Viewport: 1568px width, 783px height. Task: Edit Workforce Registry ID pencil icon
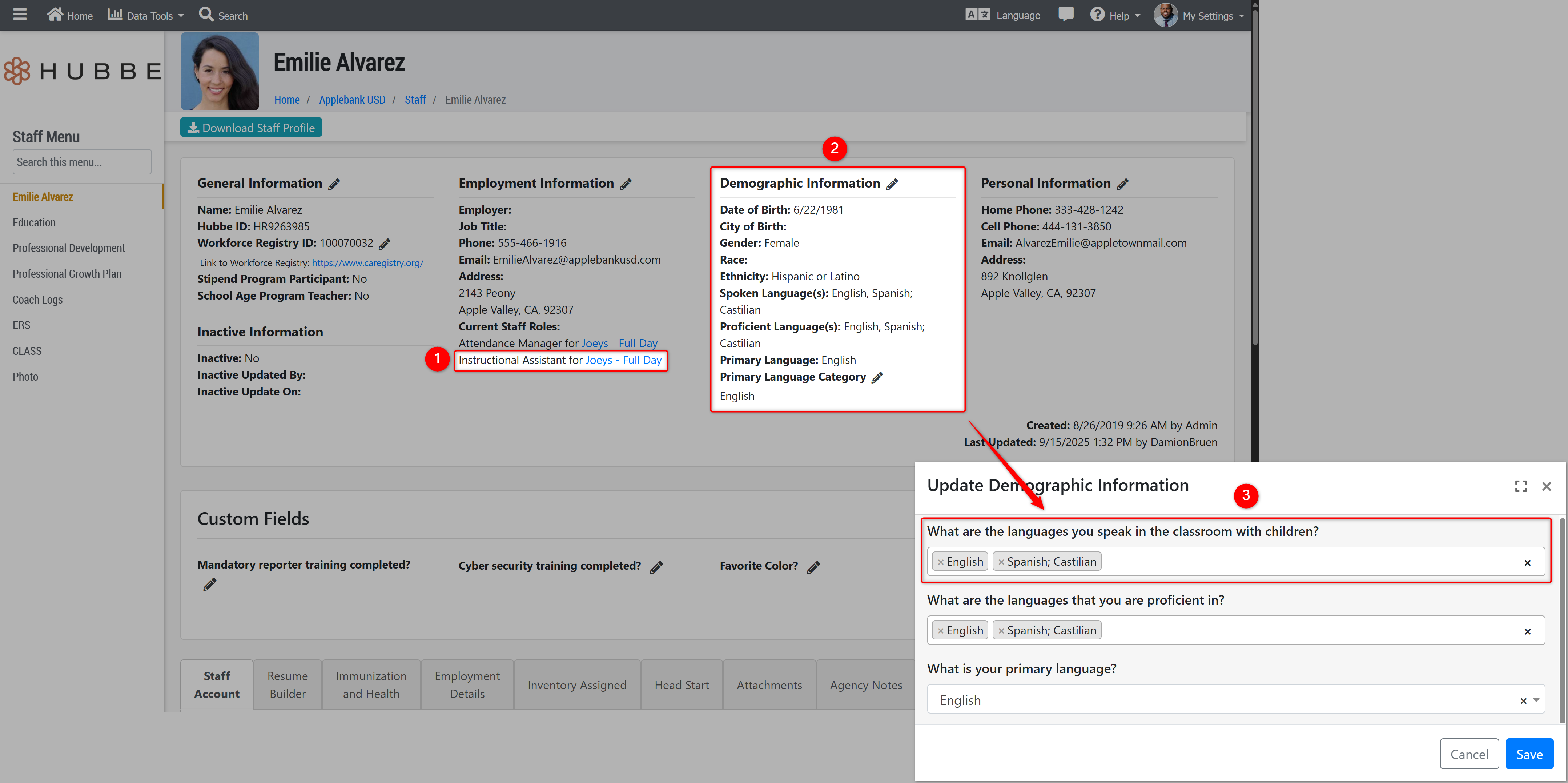tap(385, 244)
